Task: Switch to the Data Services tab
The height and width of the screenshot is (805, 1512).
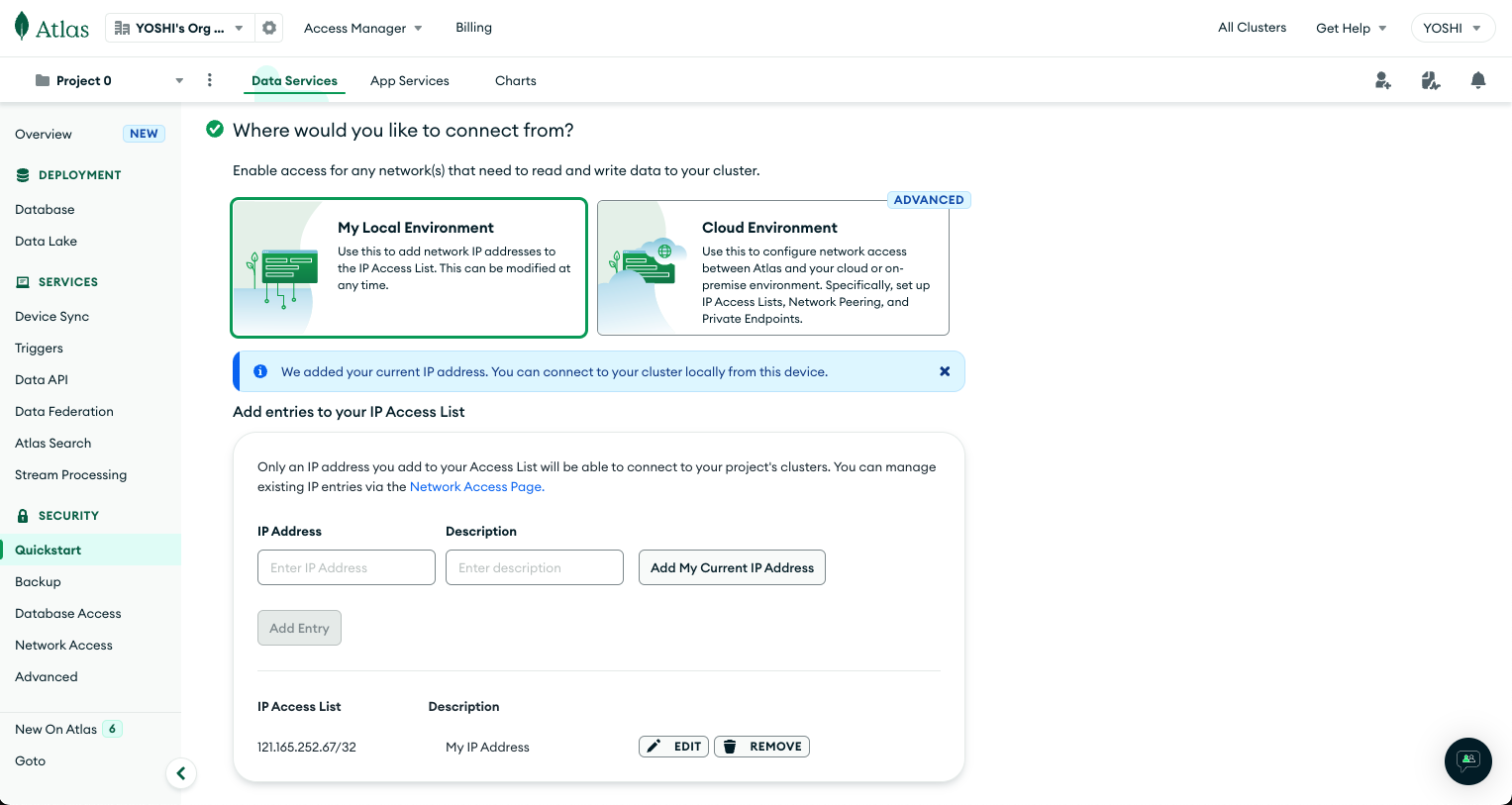Action: pyautogui.click(x=294, y=80)
